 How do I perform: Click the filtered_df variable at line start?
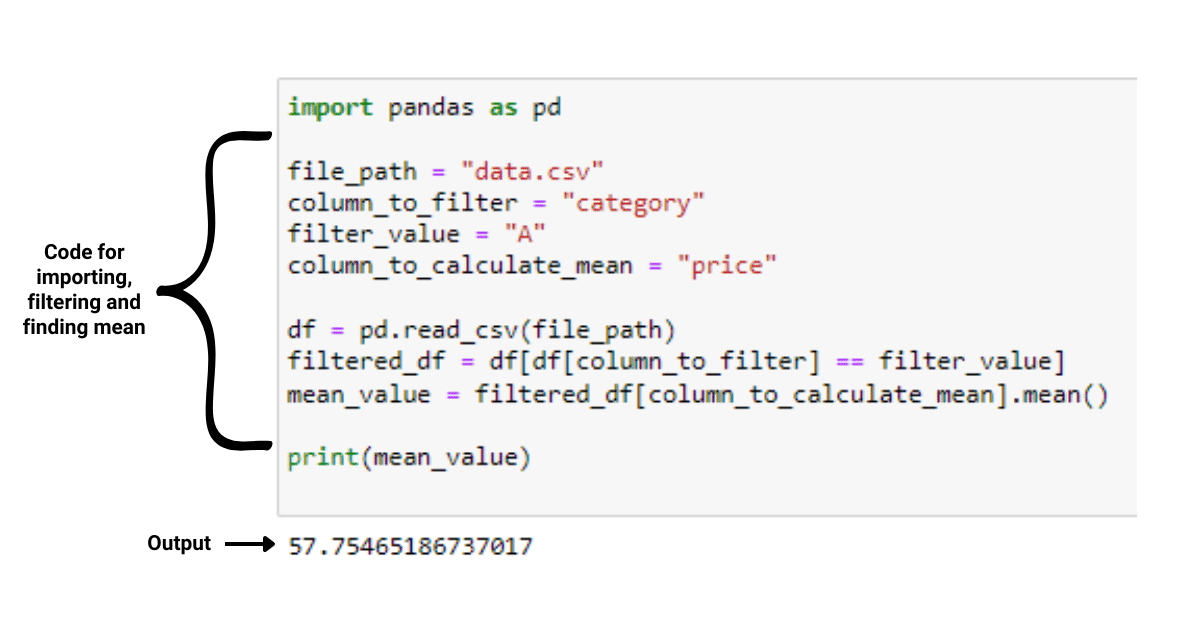pos(345,362)
